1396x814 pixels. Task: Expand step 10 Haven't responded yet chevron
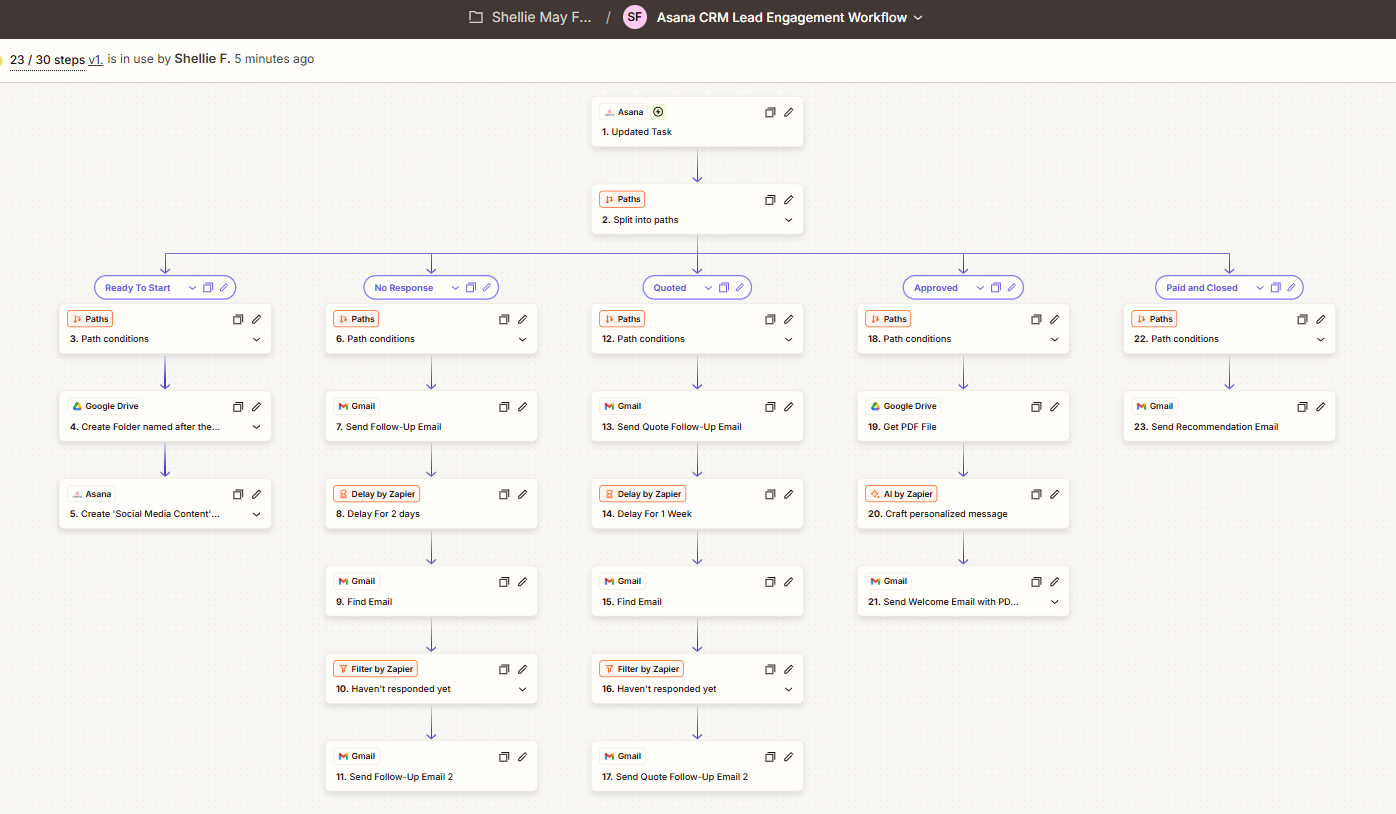(x=522, y=689)
